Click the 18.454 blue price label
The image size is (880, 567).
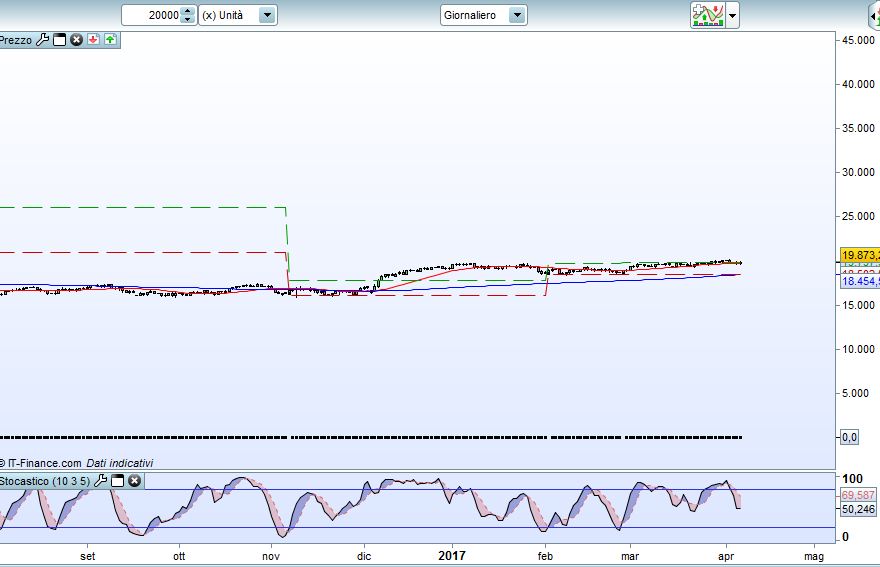tap(860, 281)
